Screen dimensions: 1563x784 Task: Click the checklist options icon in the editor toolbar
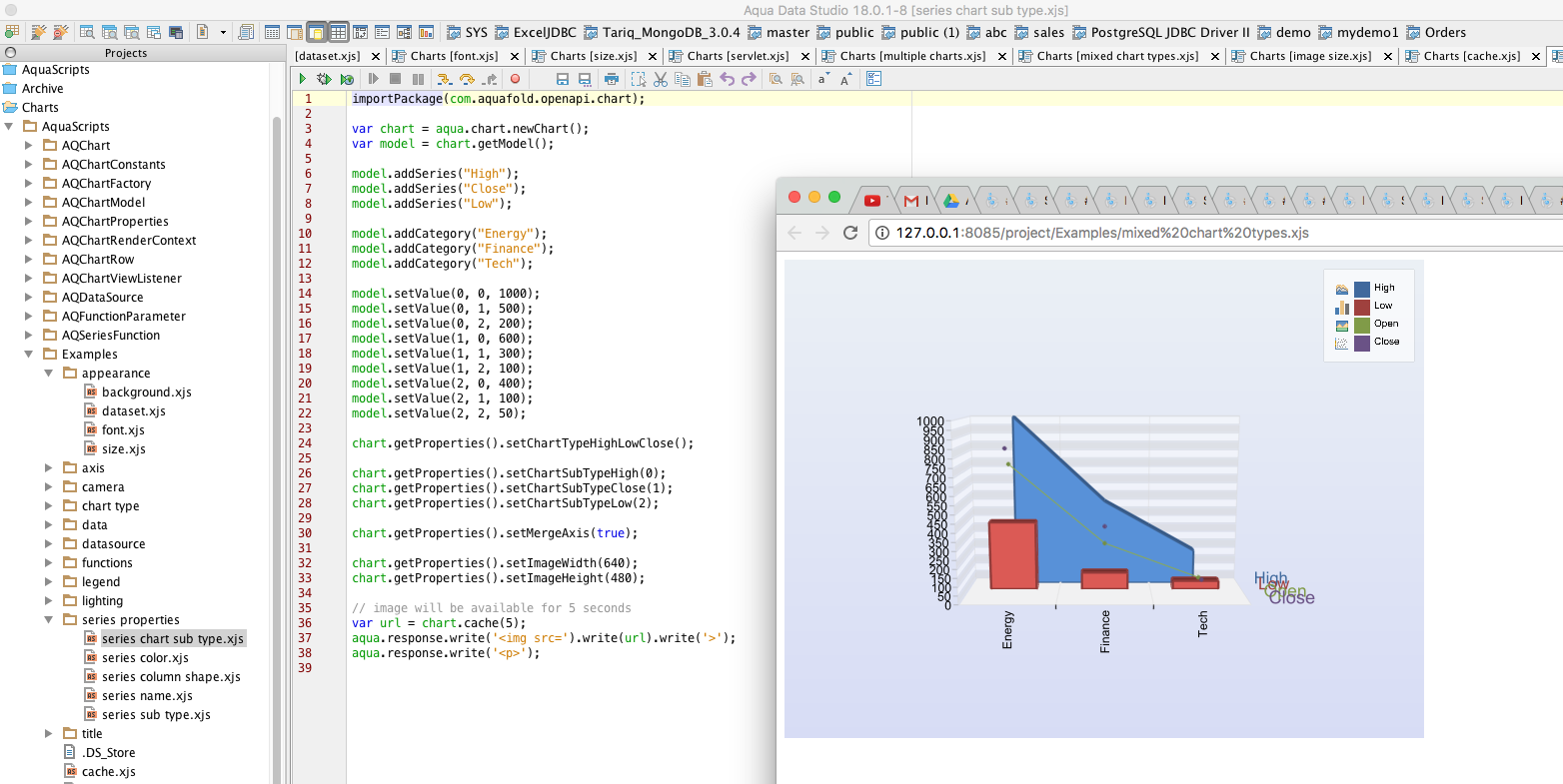(x=873, y=79)
